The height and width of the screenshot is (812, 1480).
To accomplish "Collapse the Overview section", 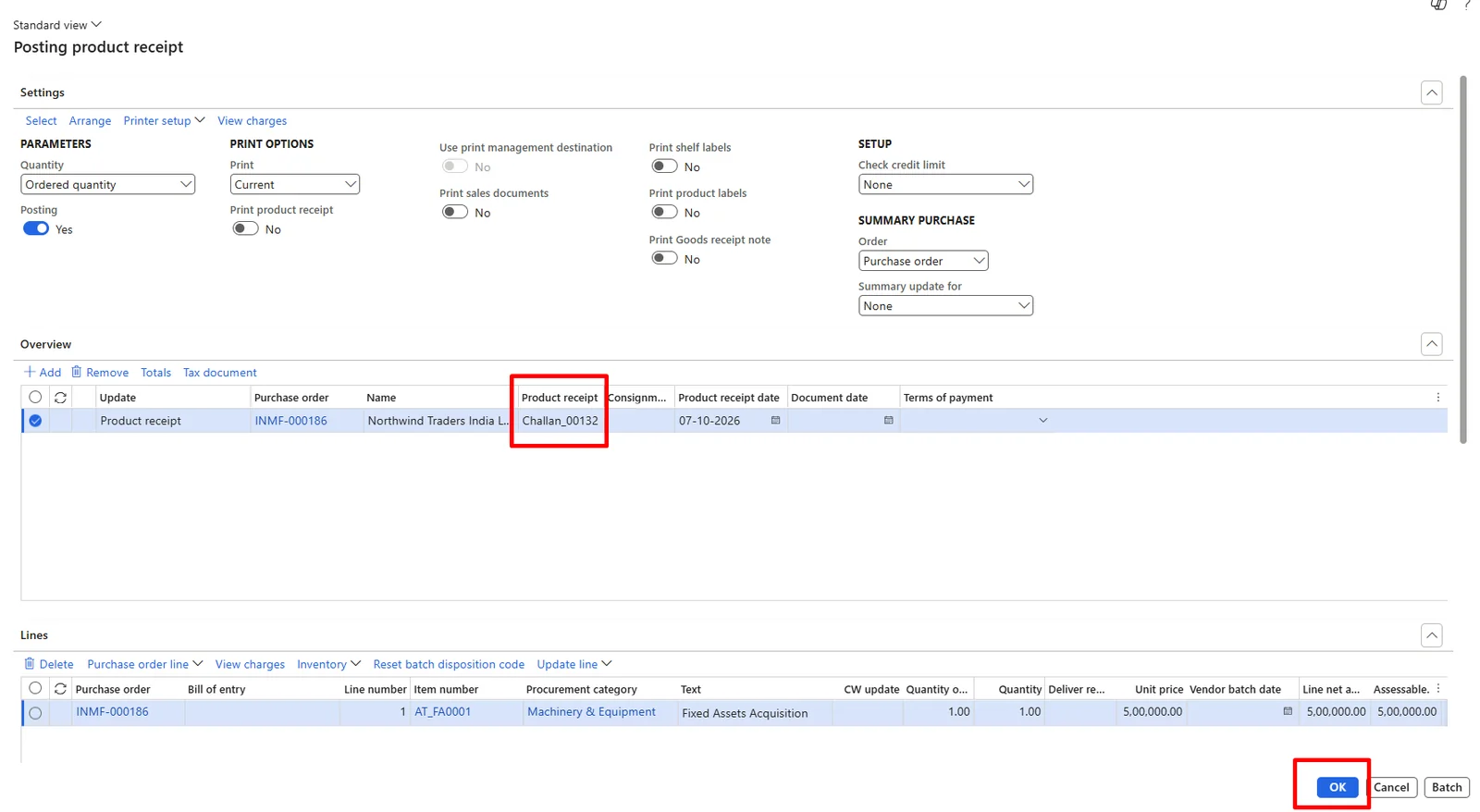I will pos(1431,344).
